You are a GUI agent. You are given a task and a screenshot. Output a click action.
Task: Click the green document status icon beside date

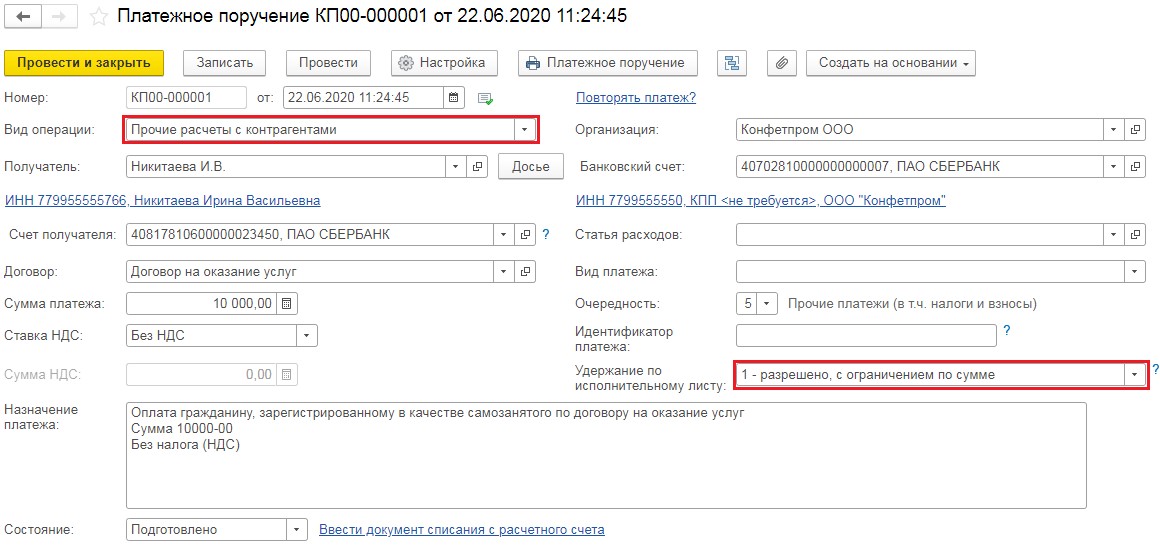(x=485, y=98)
